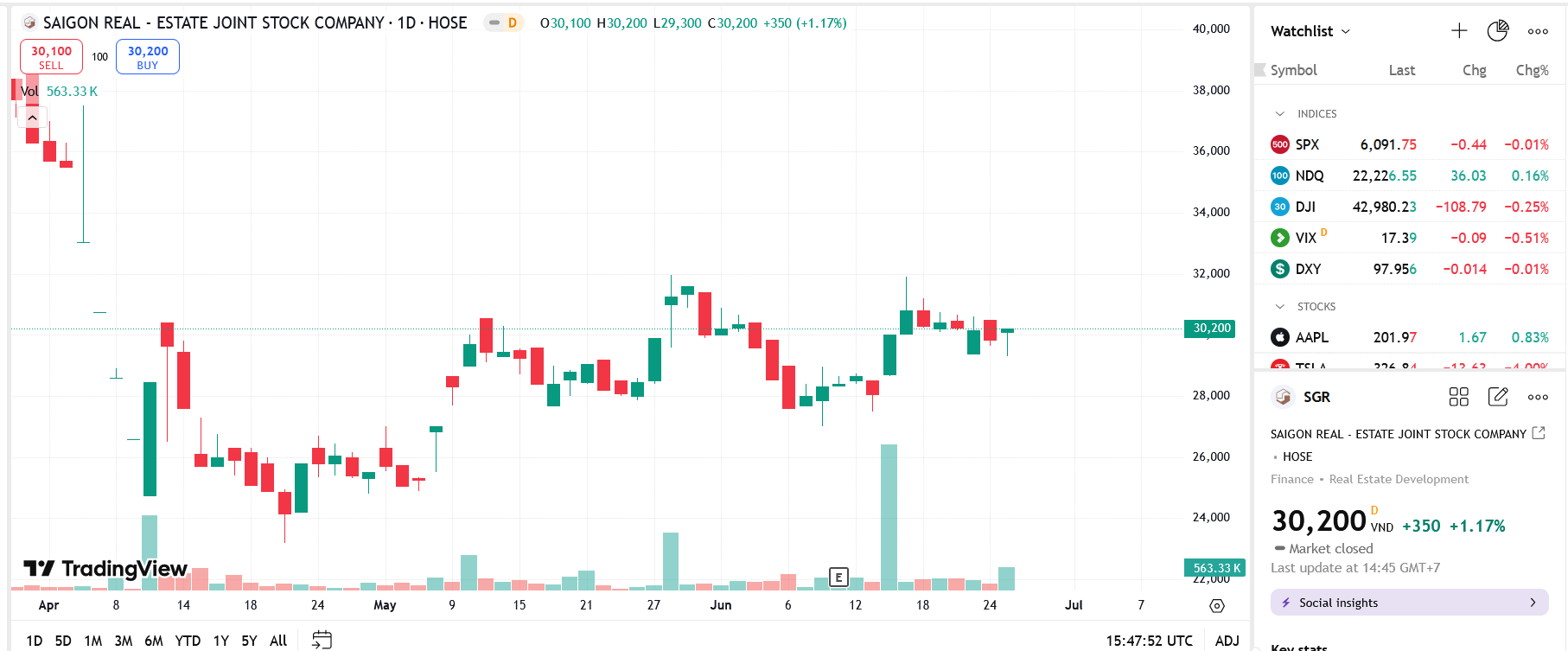Sort watchlist by Chg% column
Screen dimensions: 1568x651
point(1533,70)
